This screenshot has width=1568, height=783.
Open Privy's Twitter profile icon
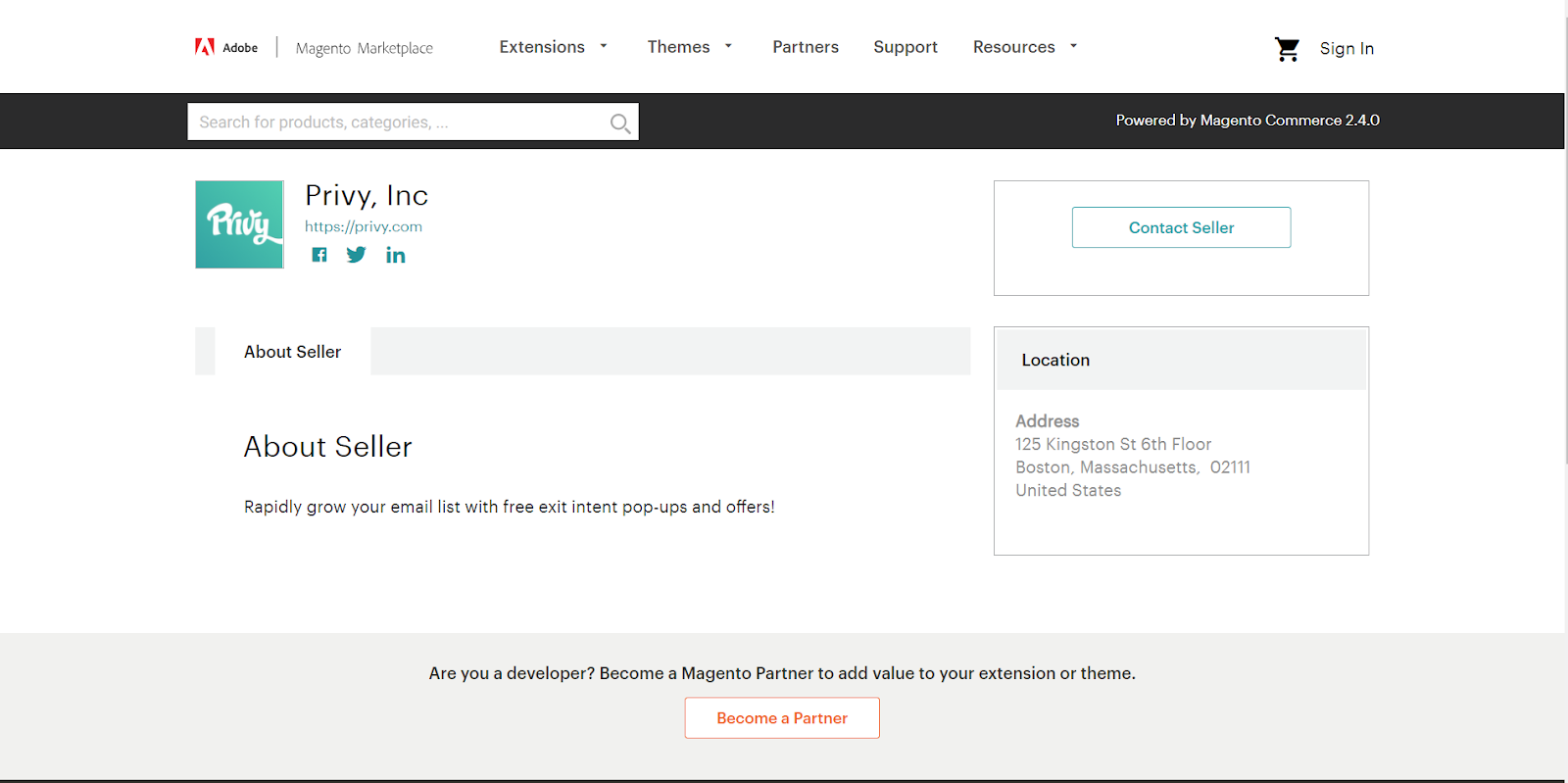click(356, 255)
